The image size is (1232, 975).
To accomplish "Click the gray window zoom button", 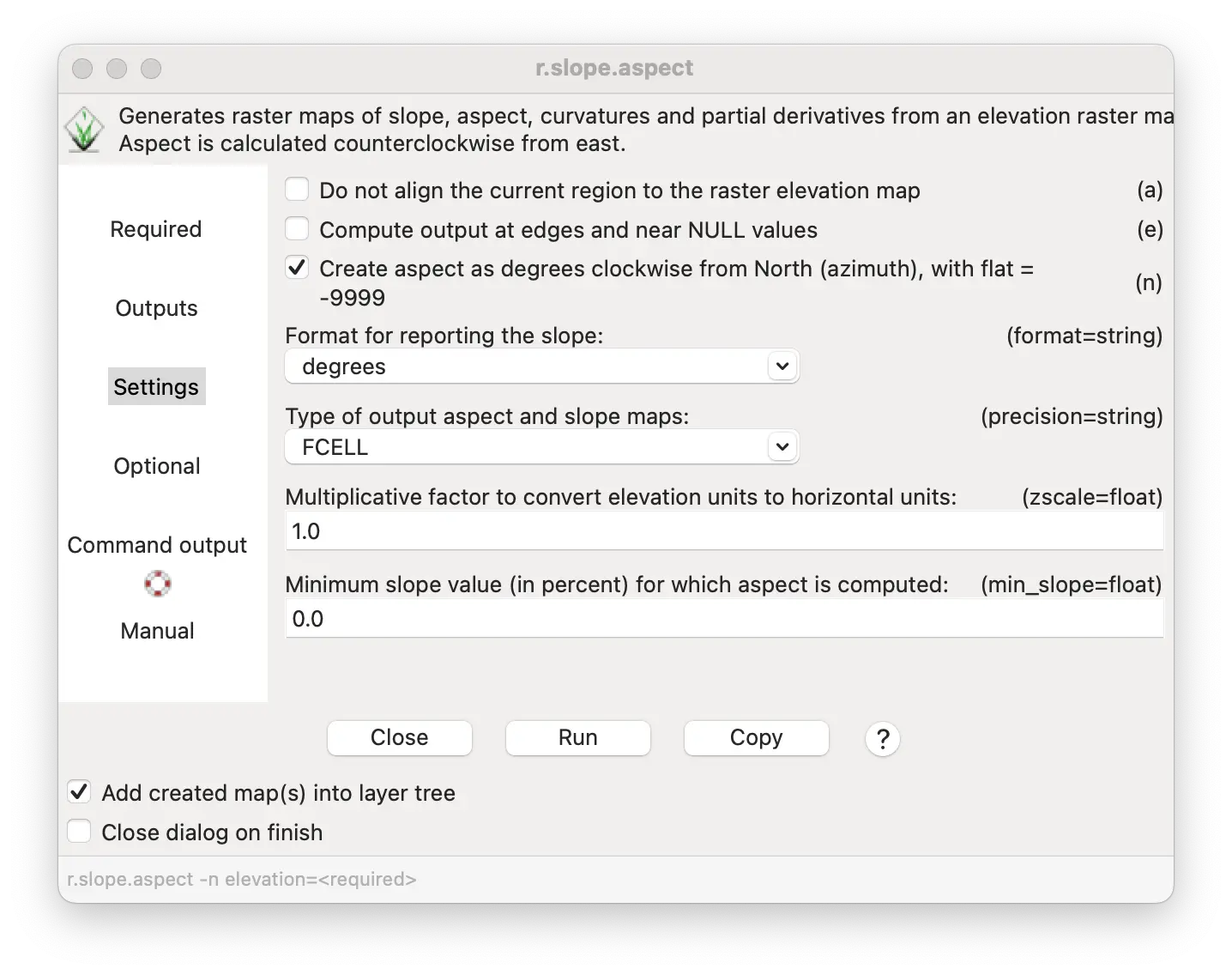I will coord(151,69).
